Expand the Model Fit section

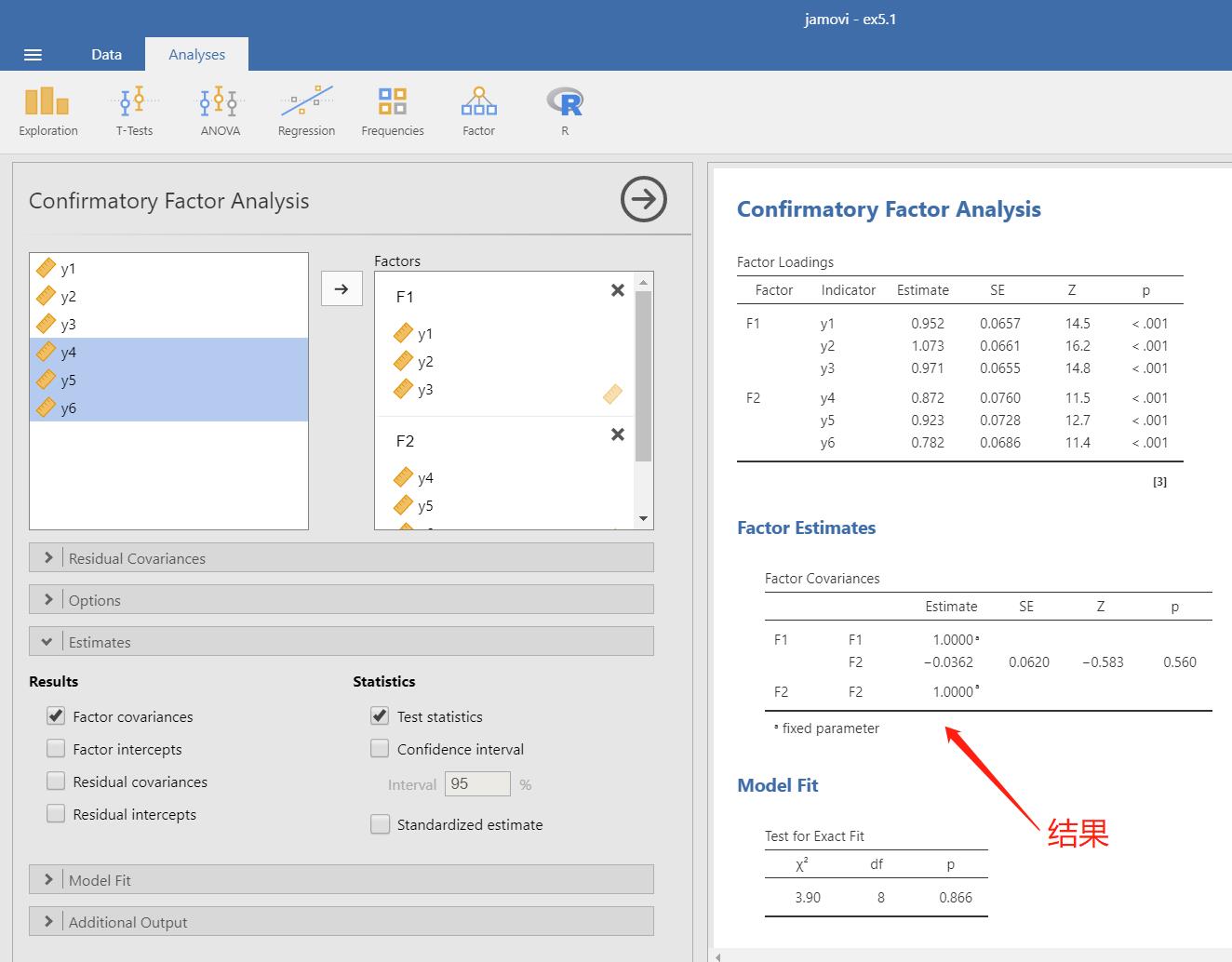pyautogui.click(x=341, y=880)
